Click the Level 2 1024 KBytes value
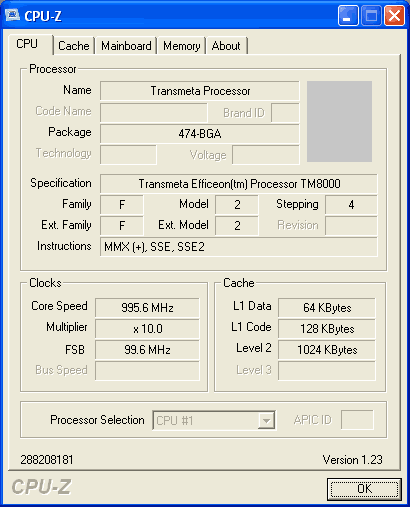Screen dimensions: 410x507 (x=327, y=350)
